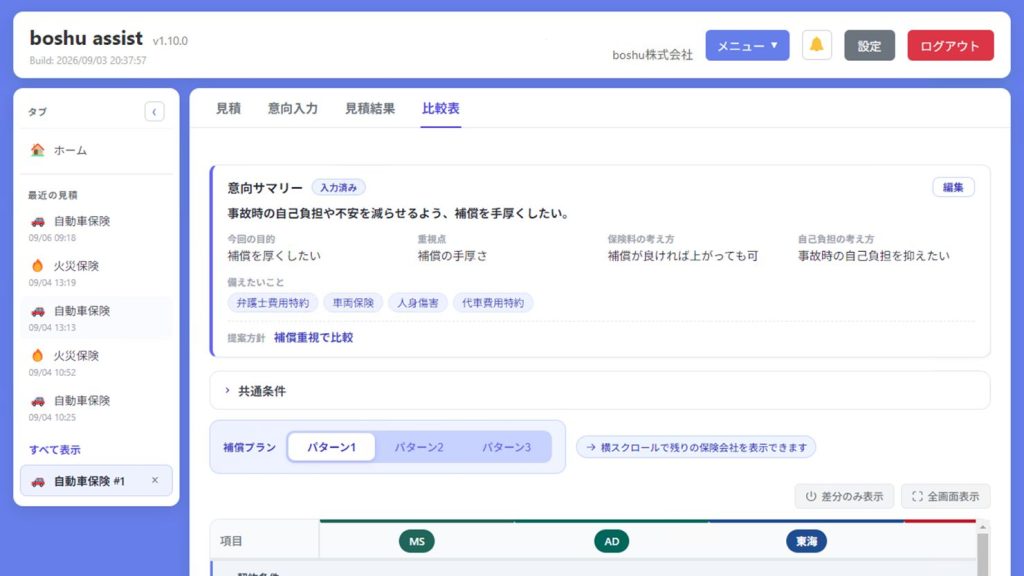This screenshot has height=576, width=1024.
Task: Select the 比較表 tab
Action: tap(441, 108)
